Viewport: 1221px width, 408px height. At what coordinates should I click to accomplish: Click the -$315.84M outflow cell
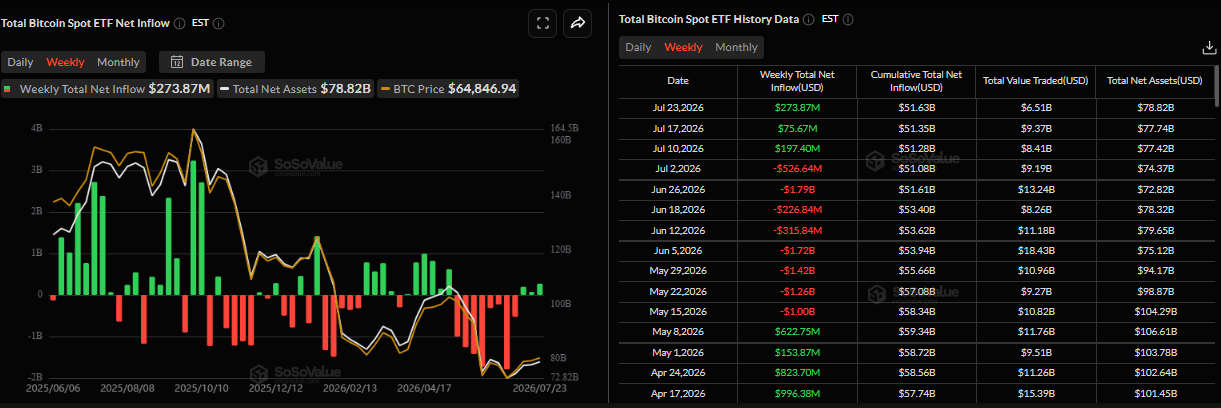click(x=796, y=229)
